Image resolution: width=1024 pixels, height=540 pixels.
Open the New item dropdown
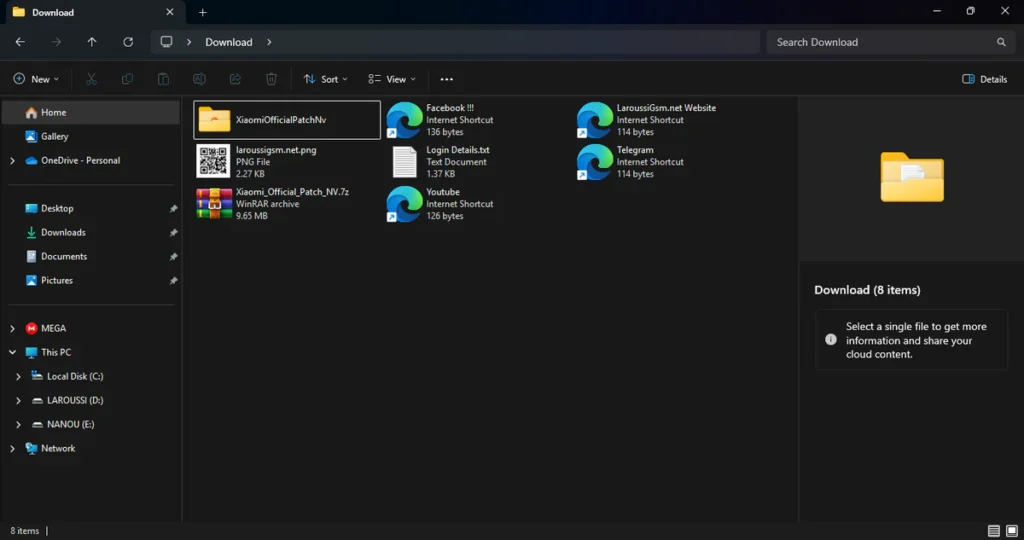[x=36, y=79]
